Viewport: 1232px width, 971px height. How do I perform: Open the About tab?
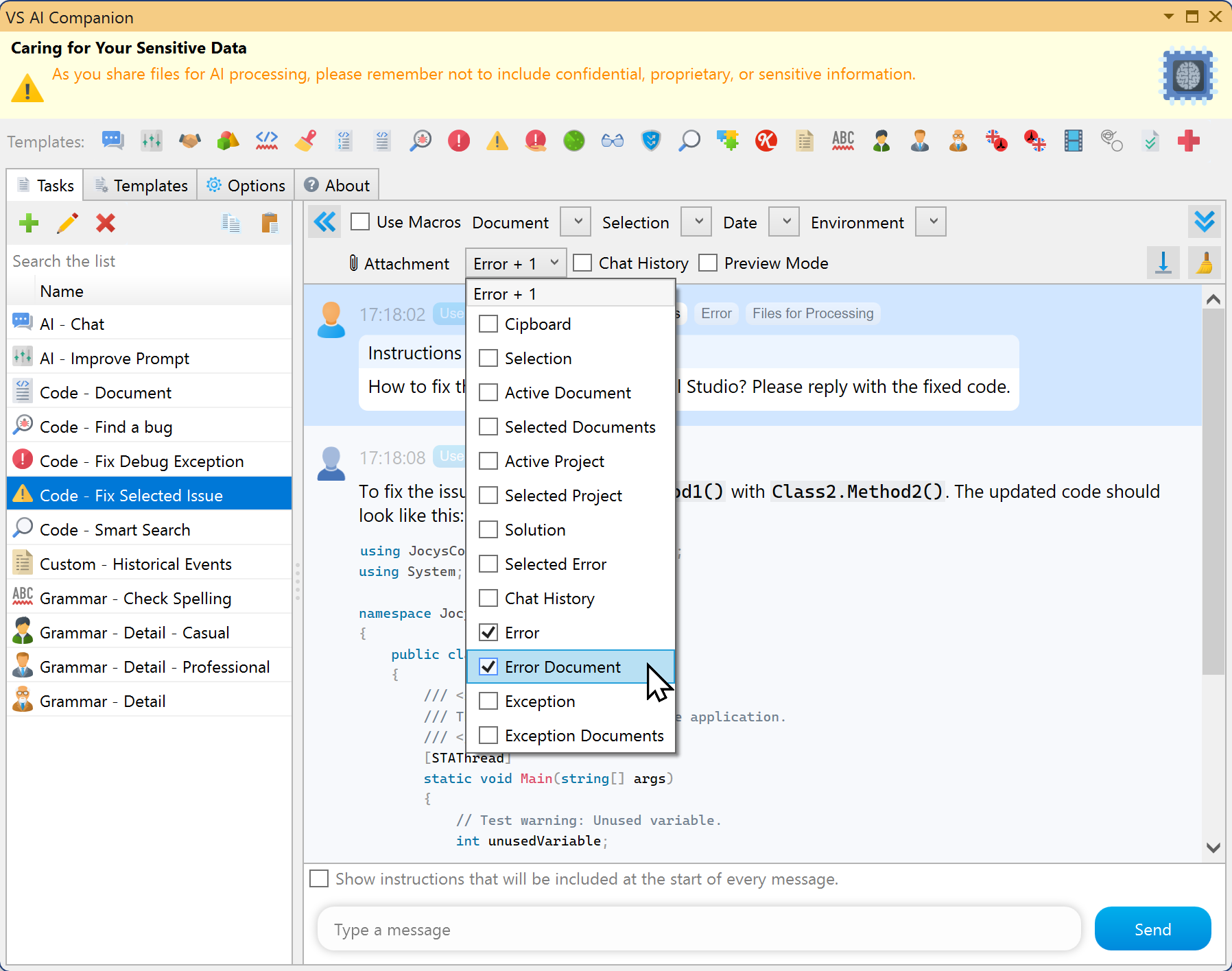click(337, 184)
